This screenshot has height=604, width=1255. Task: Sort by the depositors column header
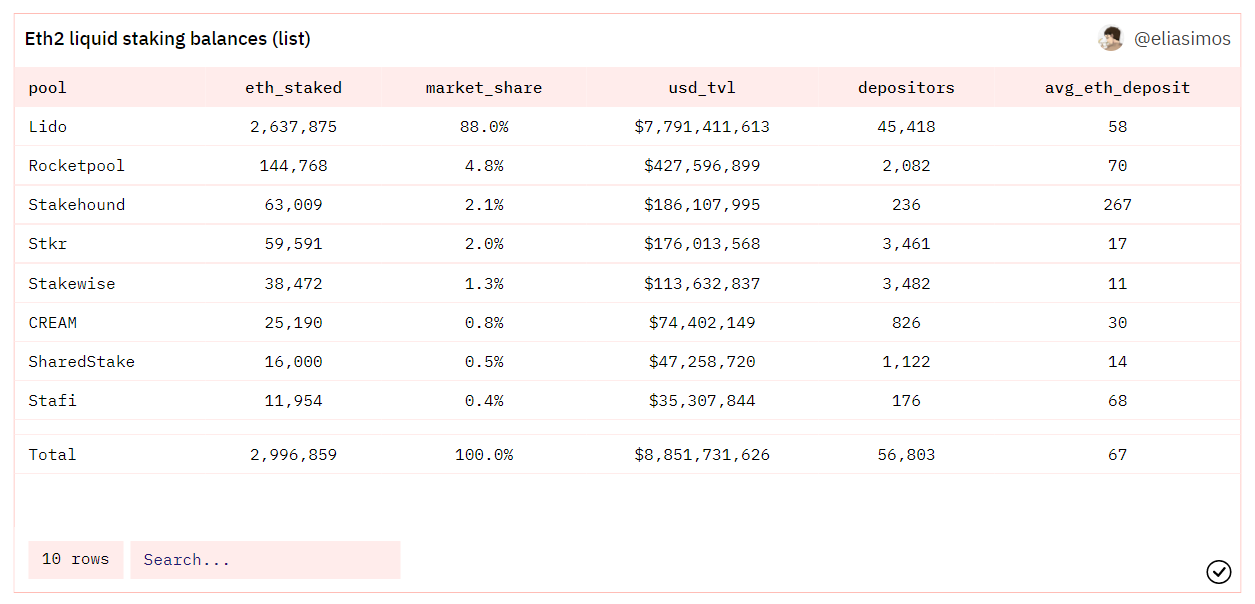click(x=906, y=88)
